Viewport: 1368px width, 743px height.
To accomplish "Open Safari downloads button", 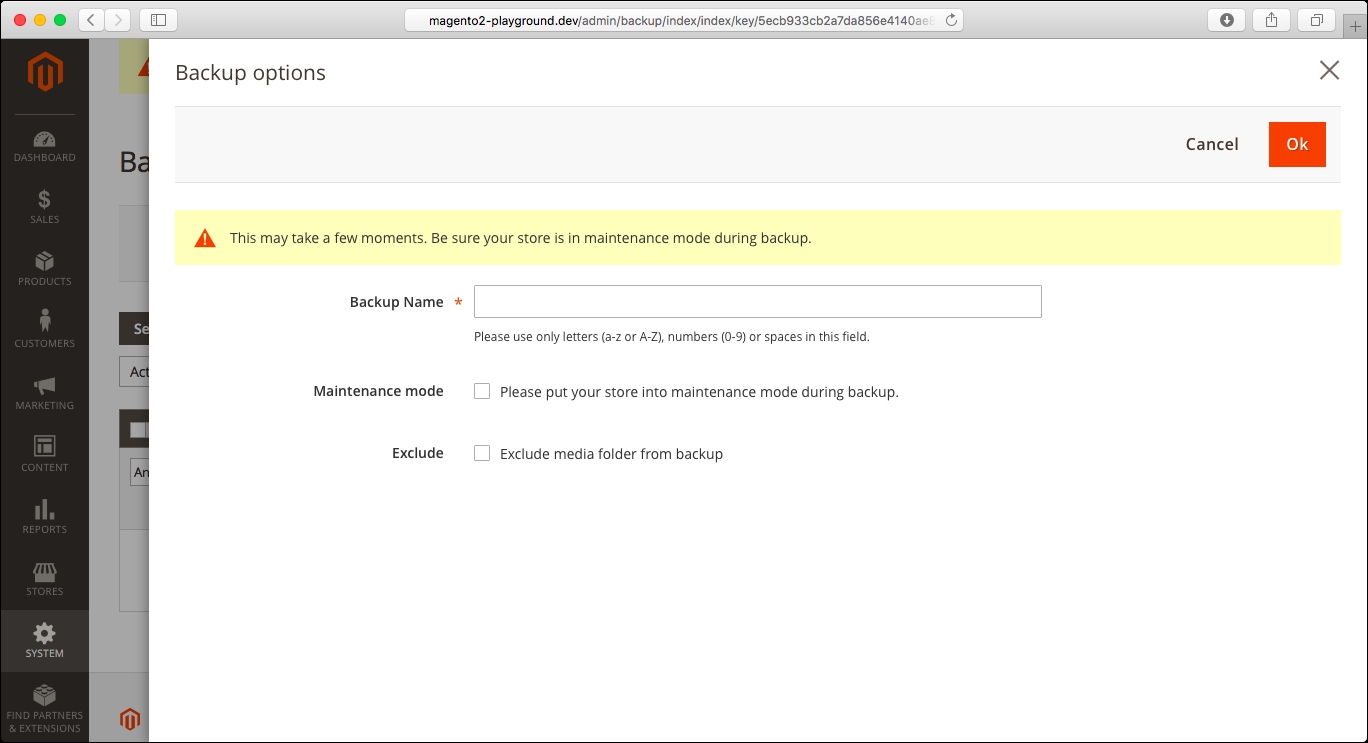I will pos(1227,20).
